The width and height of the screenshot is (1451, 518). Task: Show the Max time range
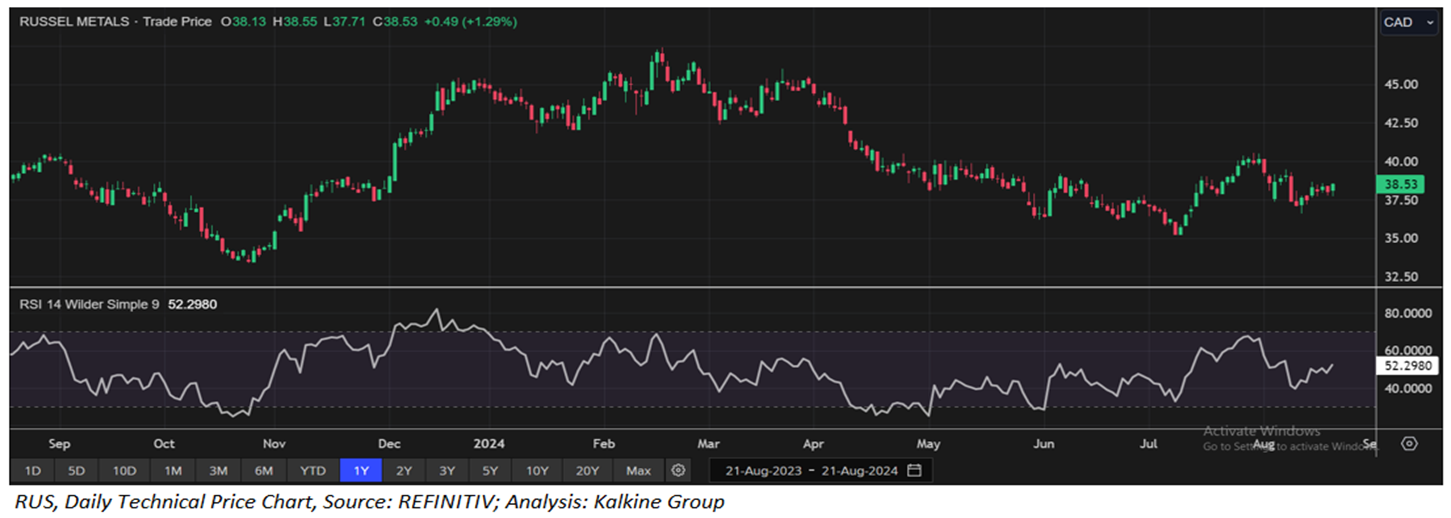pyautogui.click(x=638, y=470)
